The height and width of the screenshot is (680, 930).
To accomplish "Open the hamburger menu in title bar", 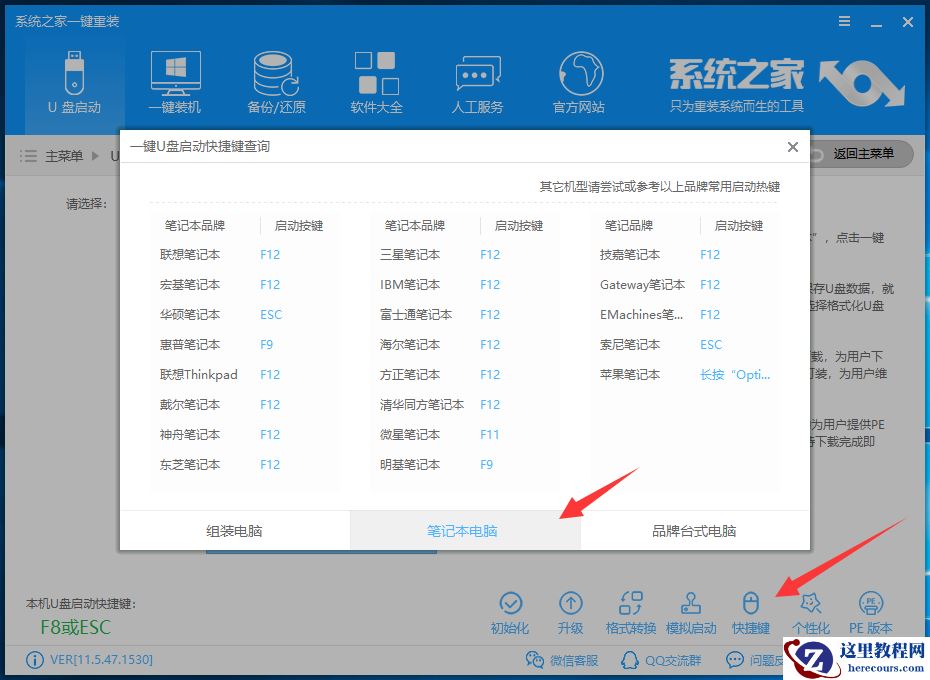I will (x=843, y=21).
